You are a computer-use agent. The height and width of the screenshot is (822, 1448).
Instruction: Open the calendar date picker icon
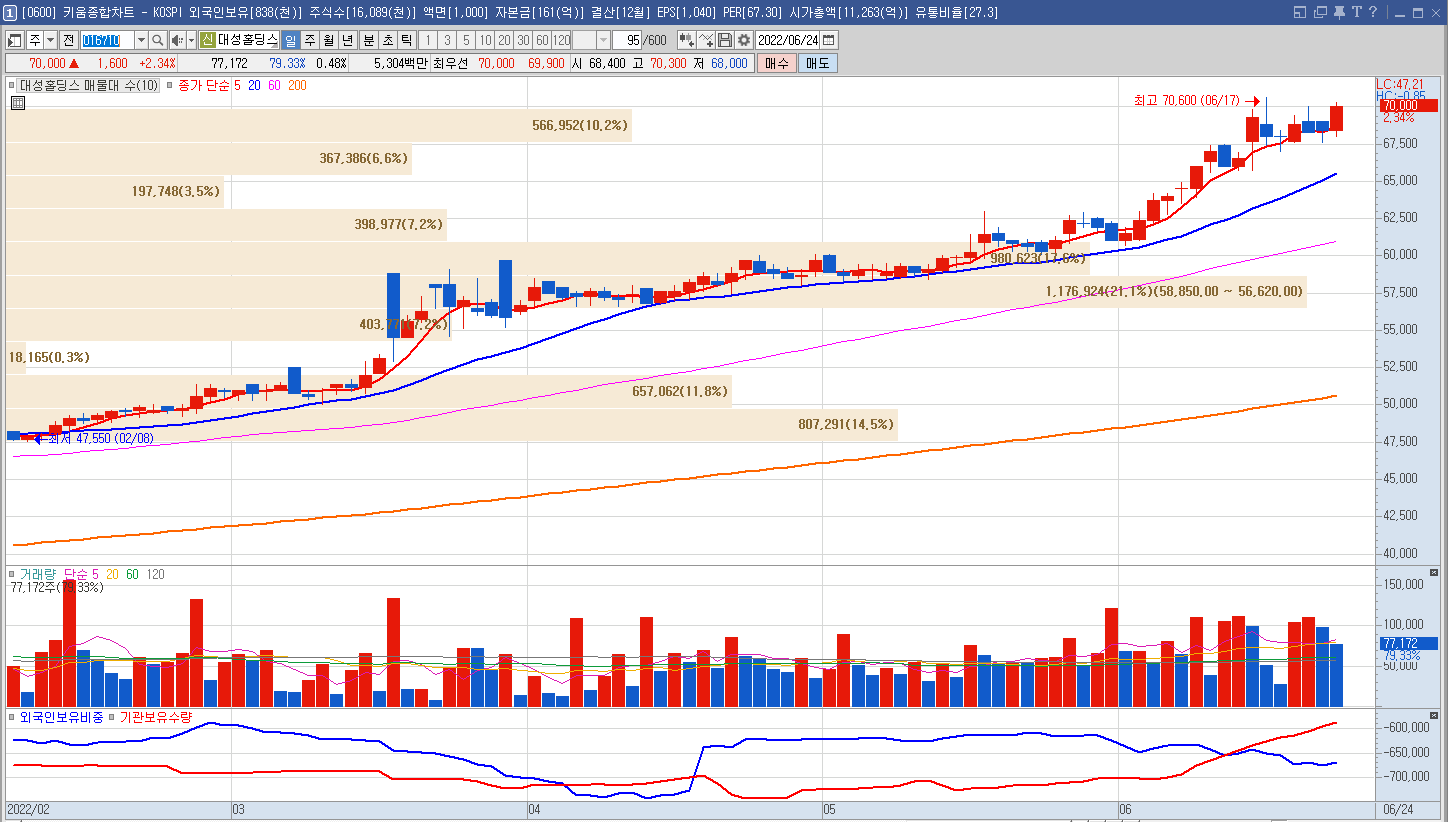pos(829,40)
